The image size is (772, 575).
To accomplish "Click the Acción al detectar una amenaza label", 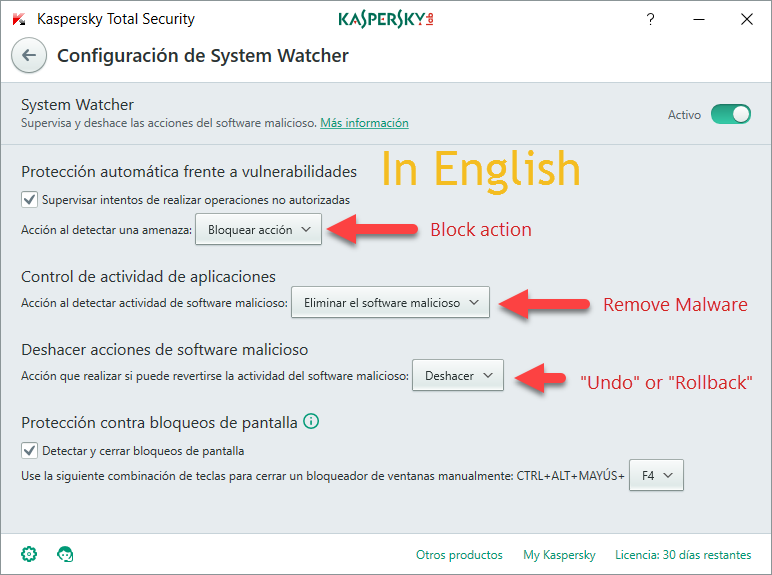I will 106,230.
